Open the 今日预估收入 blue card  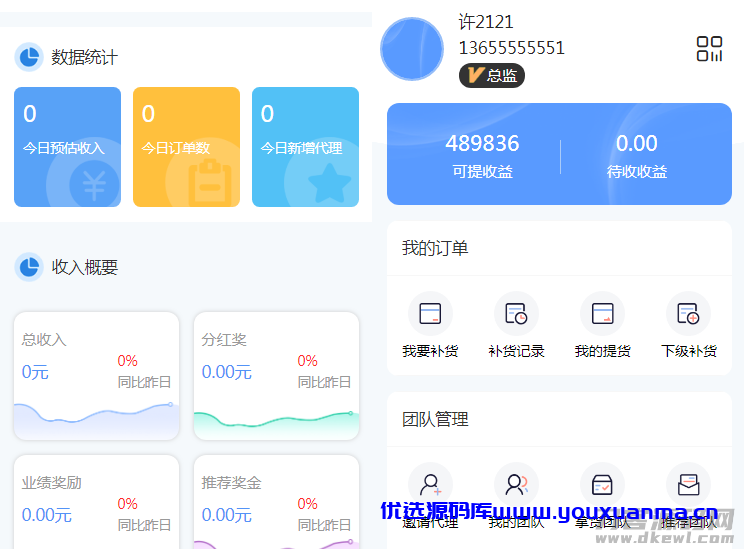coord(67,147)
